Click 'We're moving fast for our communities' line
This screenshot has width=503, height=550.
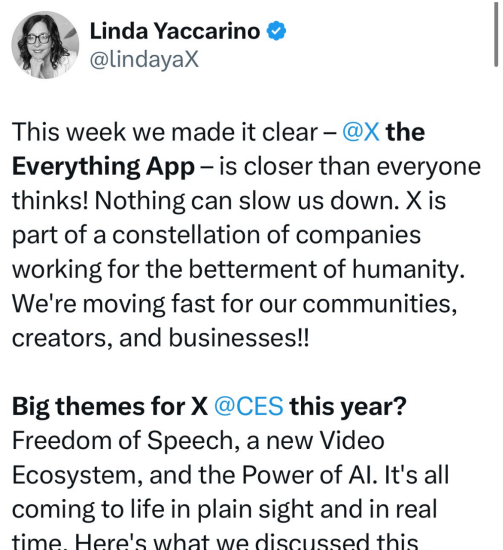coord(235,304)
